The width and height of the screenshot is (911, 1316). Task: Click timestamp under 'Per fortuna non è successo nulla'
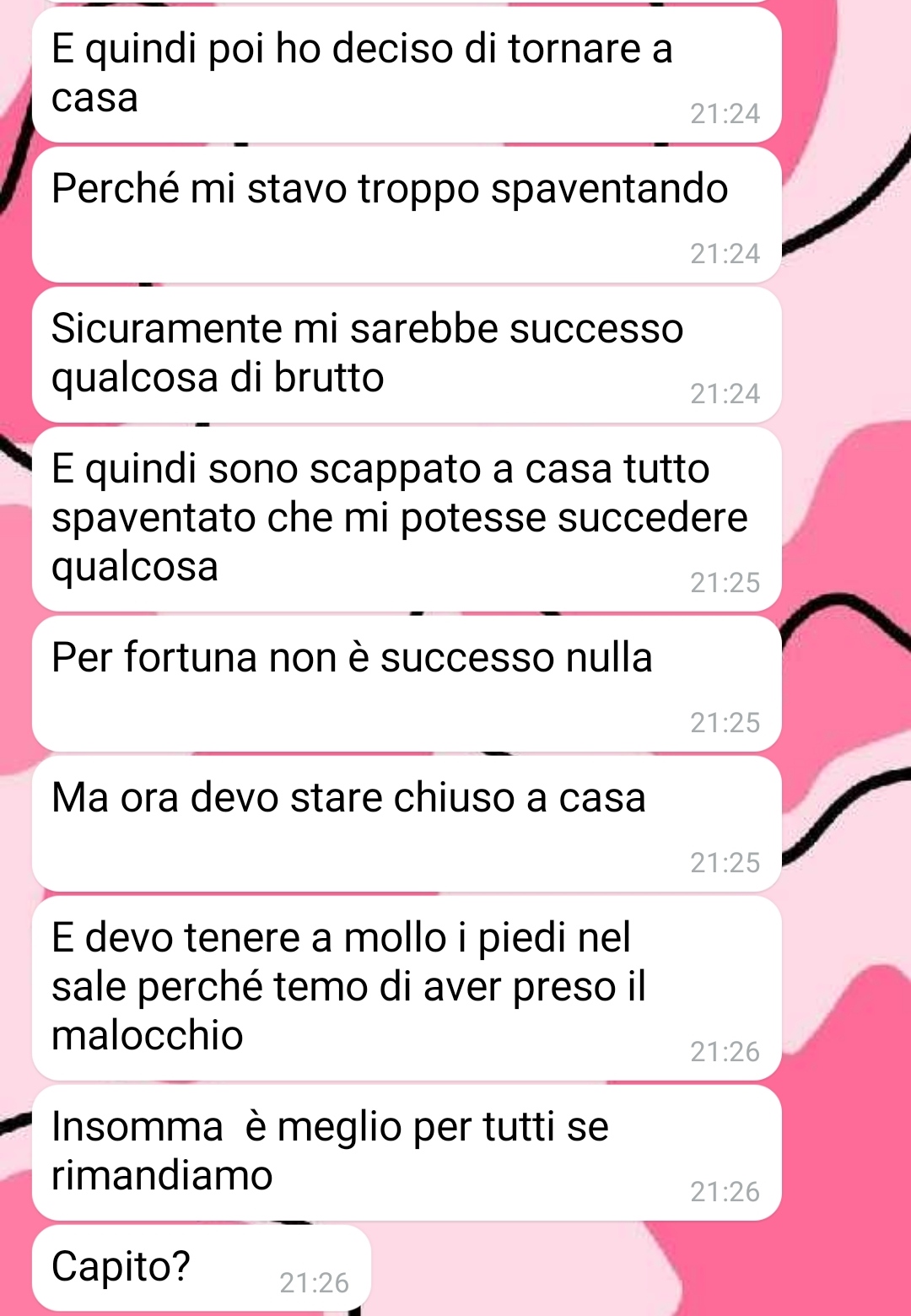point(725,723)
